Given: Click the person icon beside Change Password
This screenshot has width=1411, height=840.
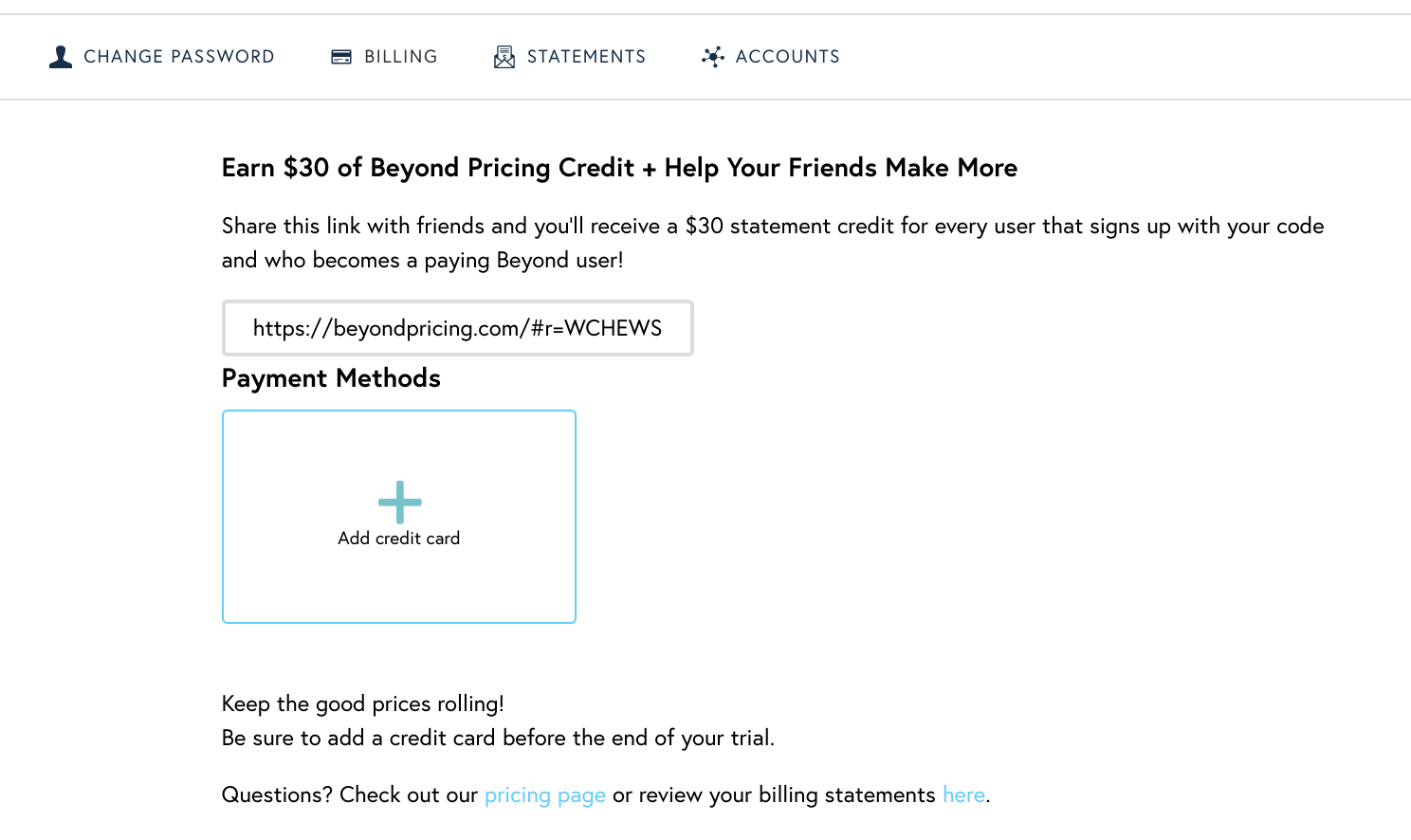Looking at the screenshot, I should pyautogui.click(x=61, y=57).
